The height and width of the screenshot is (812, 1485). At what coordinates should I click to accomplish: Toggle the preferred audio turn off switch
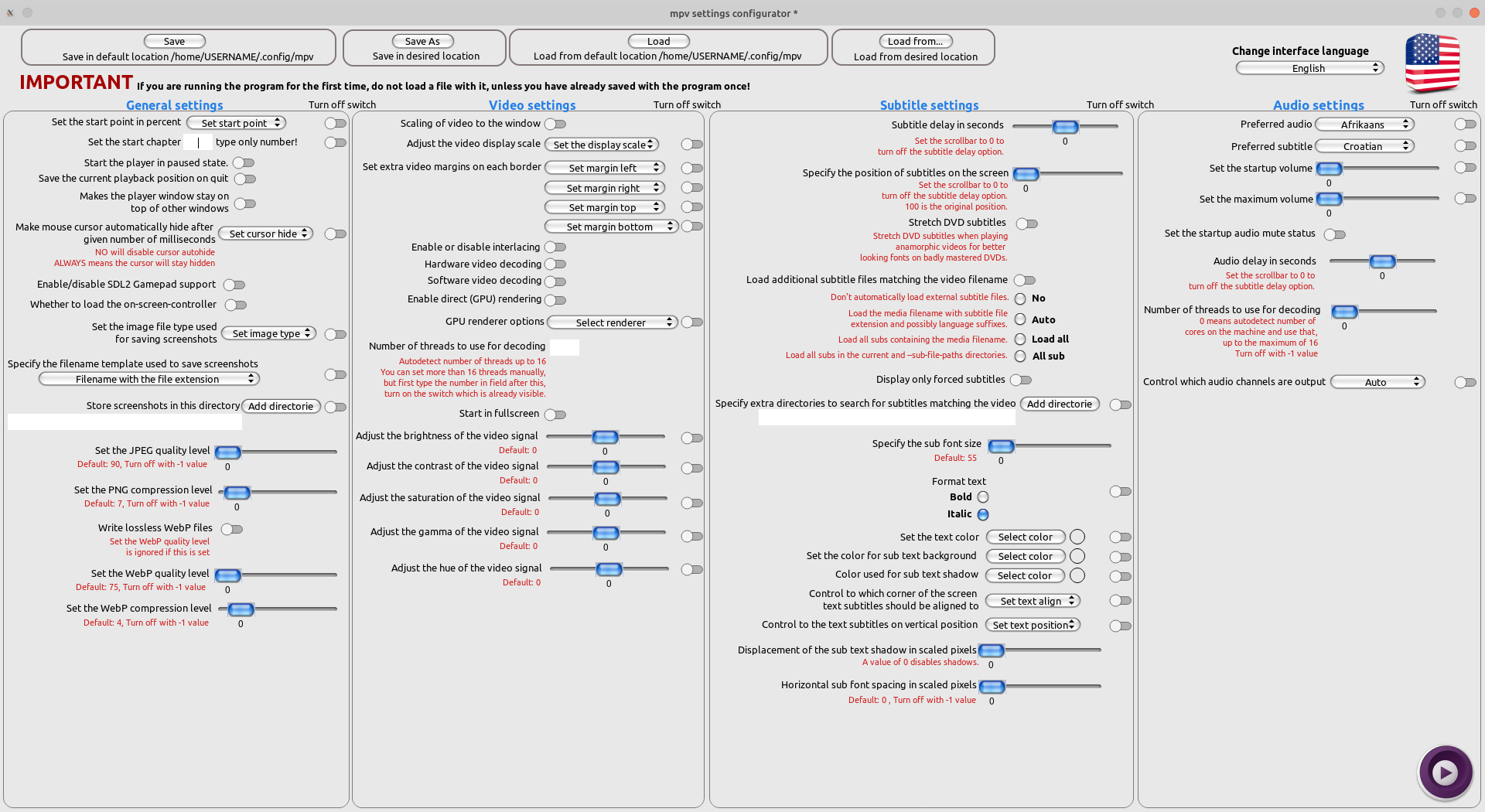pos(1466,124)
